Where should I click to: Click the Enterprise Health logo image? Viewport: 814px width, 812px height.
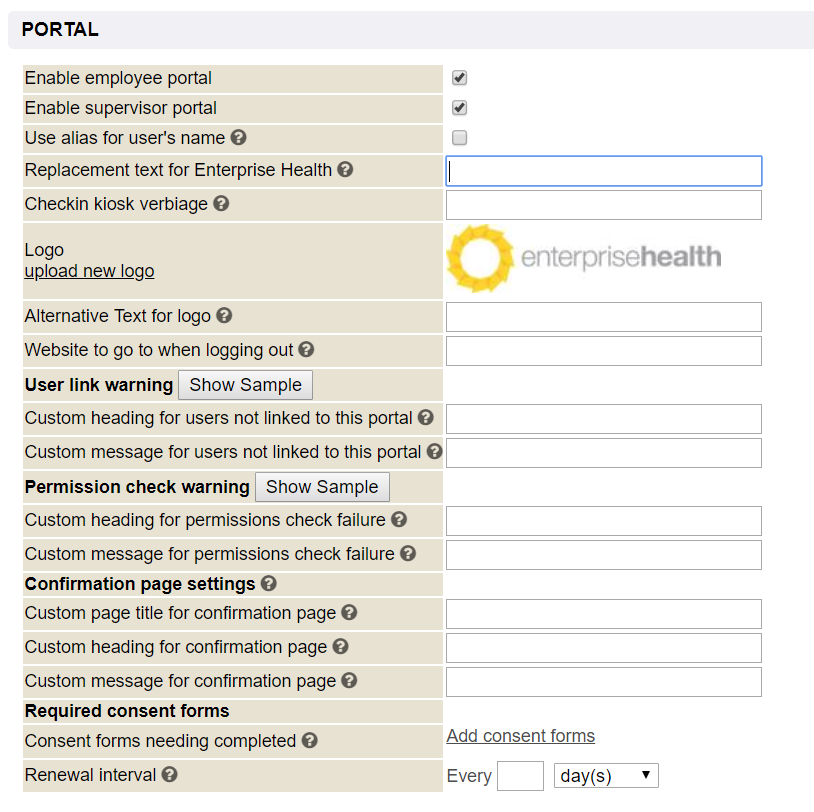[583, 258]
